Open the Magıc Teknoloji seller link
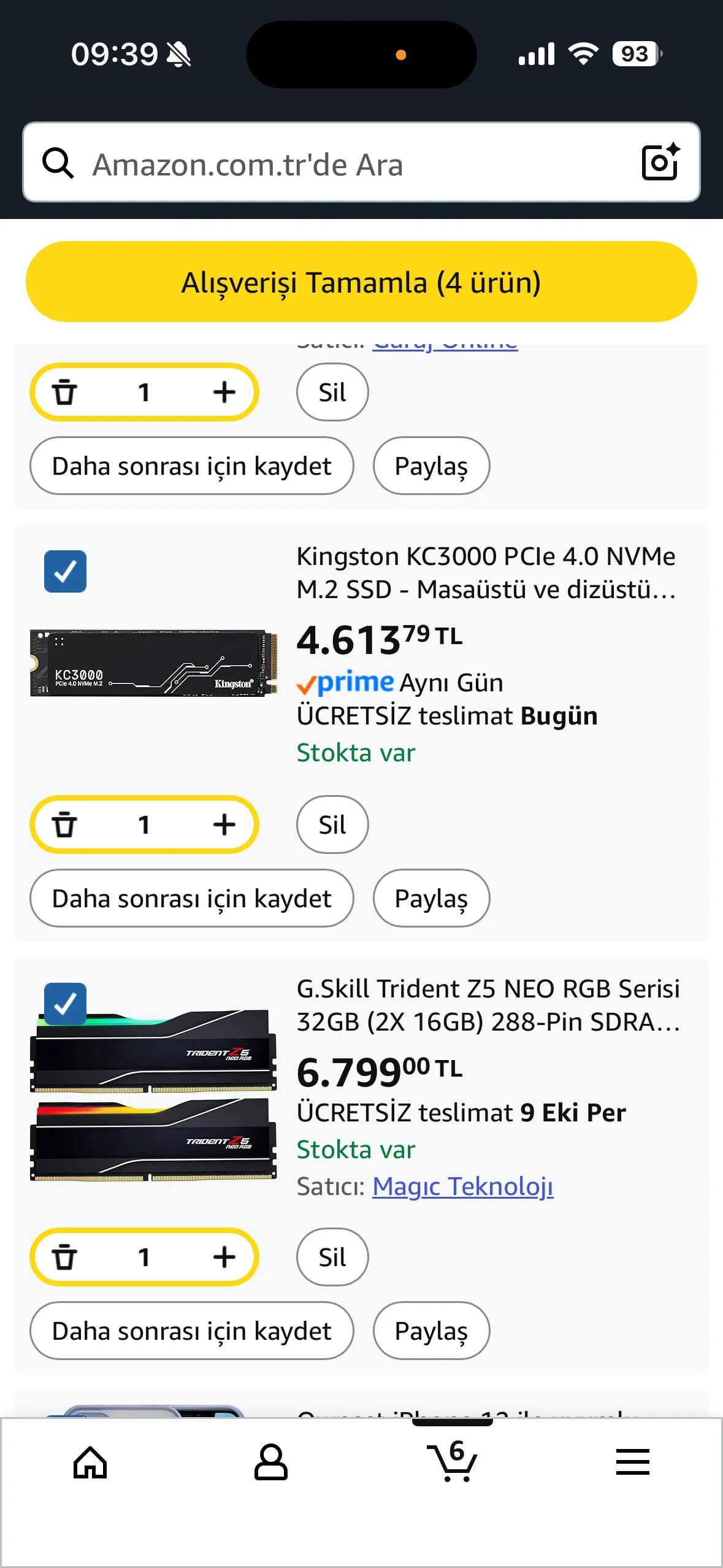This screenshot has height=1568, width=723. click(463, 1186)
